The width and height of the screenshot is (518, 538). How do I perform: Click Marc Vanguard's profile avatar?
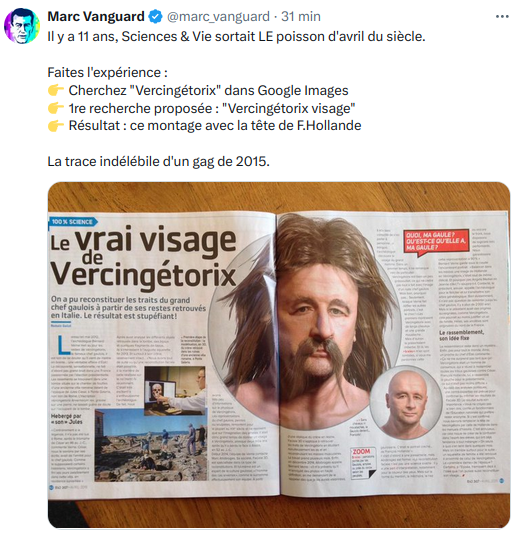[x=22, y=26]
